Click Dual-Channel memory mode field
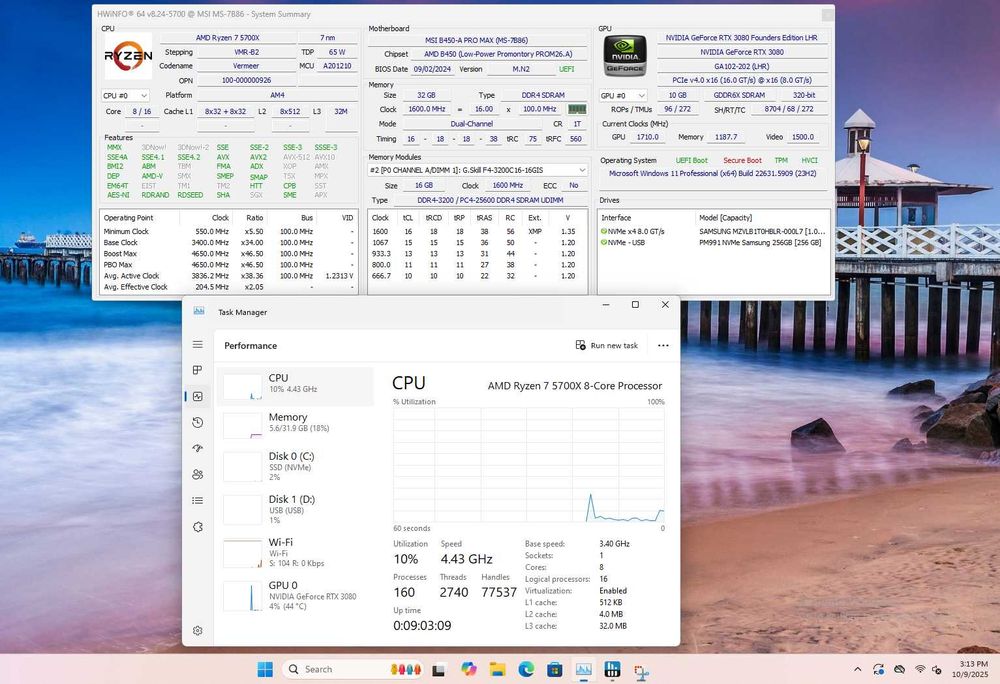Viewport: 1000px width, 684px height. pyautogui.click(x=471, y=124)
